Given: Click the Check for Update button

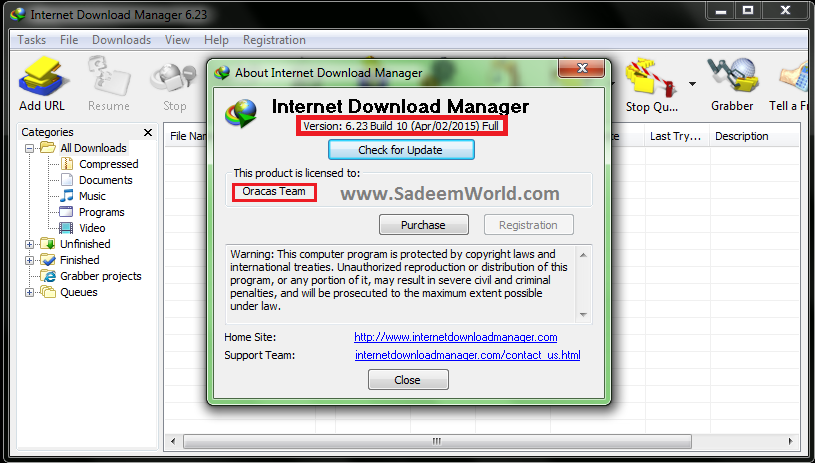Looking at the screenshot, I should (401, 150).
